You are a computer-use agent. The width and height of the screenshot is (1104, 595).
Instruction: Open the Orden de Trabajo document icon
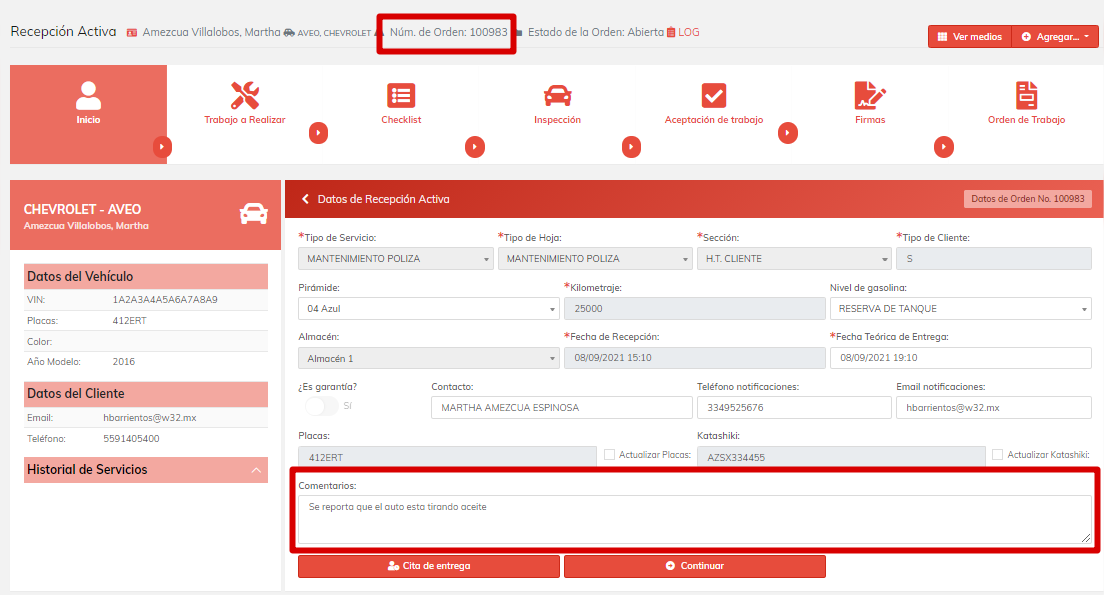[1026, 96]
